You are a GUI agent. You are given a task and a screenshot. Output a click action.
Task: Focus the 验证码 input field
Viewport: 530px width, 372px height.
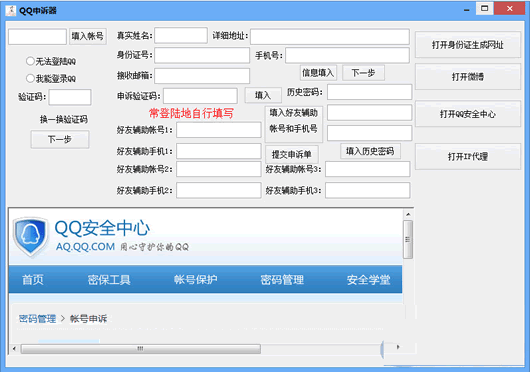[x=70, y=97]
